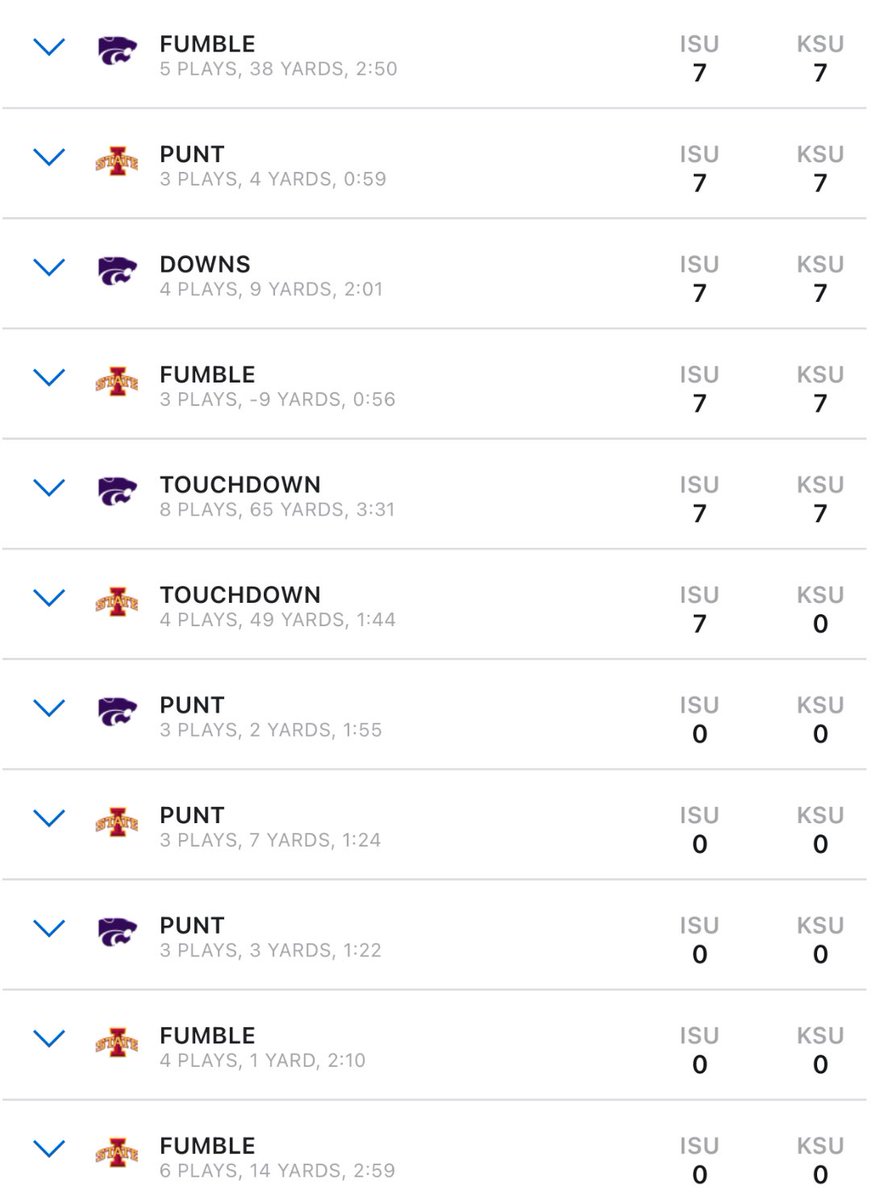This screenshot has width=876, height=1200.
Task: Click the KSU score on the 65-yard touchdown row
Action: (820, 514)
